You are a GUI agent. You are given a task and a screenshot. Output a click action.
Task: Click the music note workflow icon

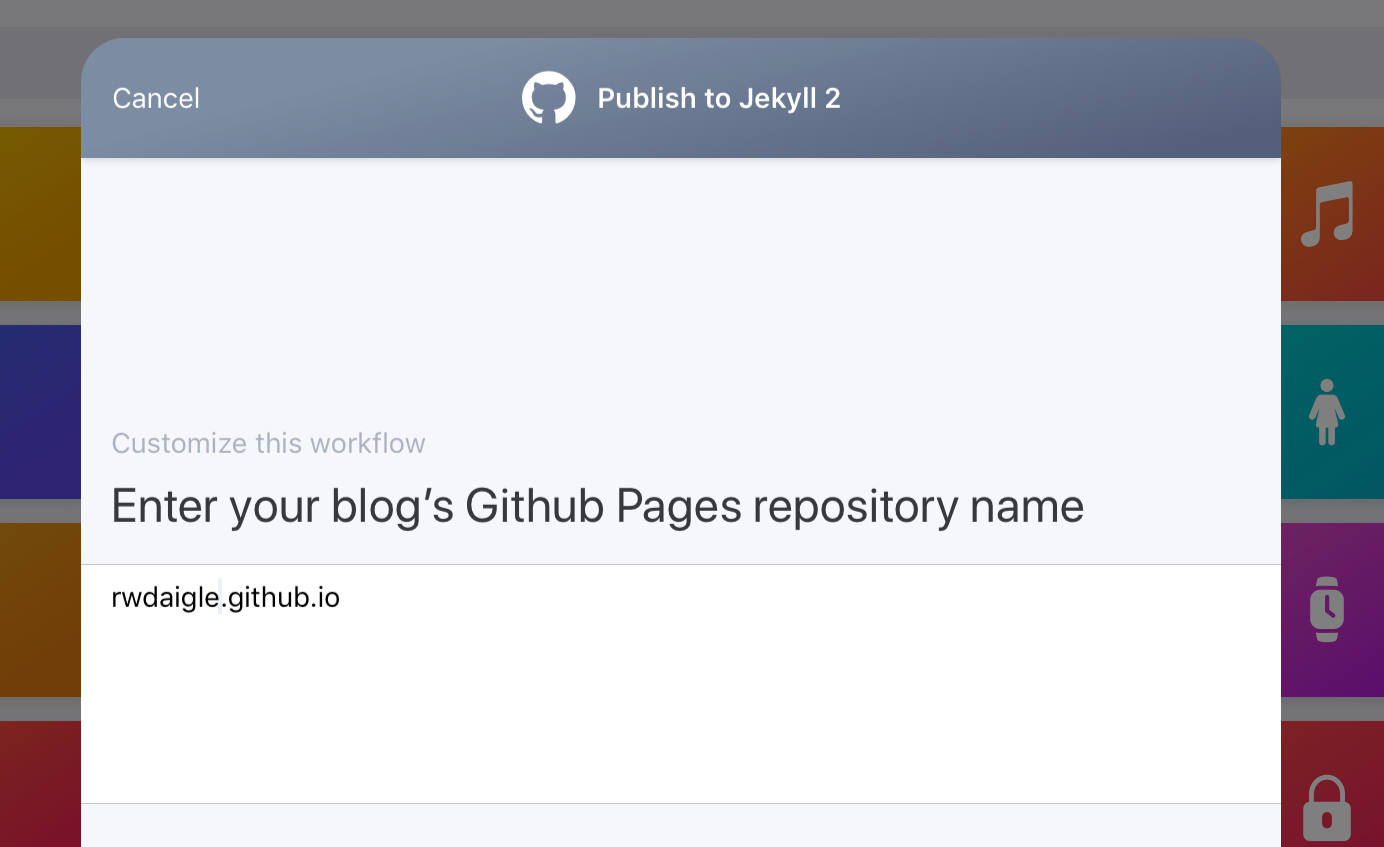point(1327,214)
